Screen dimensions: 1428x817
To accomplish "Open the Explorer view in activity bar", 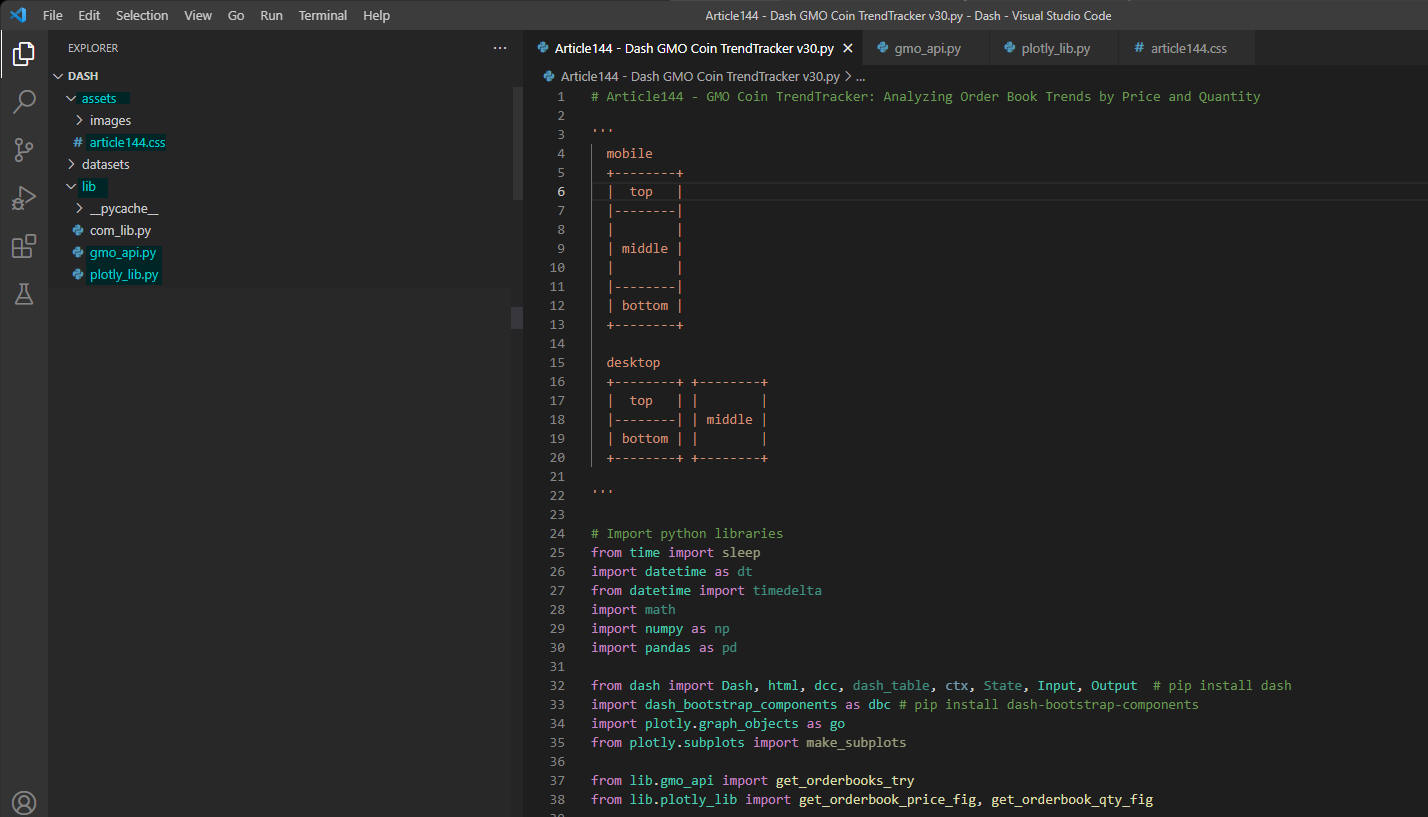I will pos(24,54).
